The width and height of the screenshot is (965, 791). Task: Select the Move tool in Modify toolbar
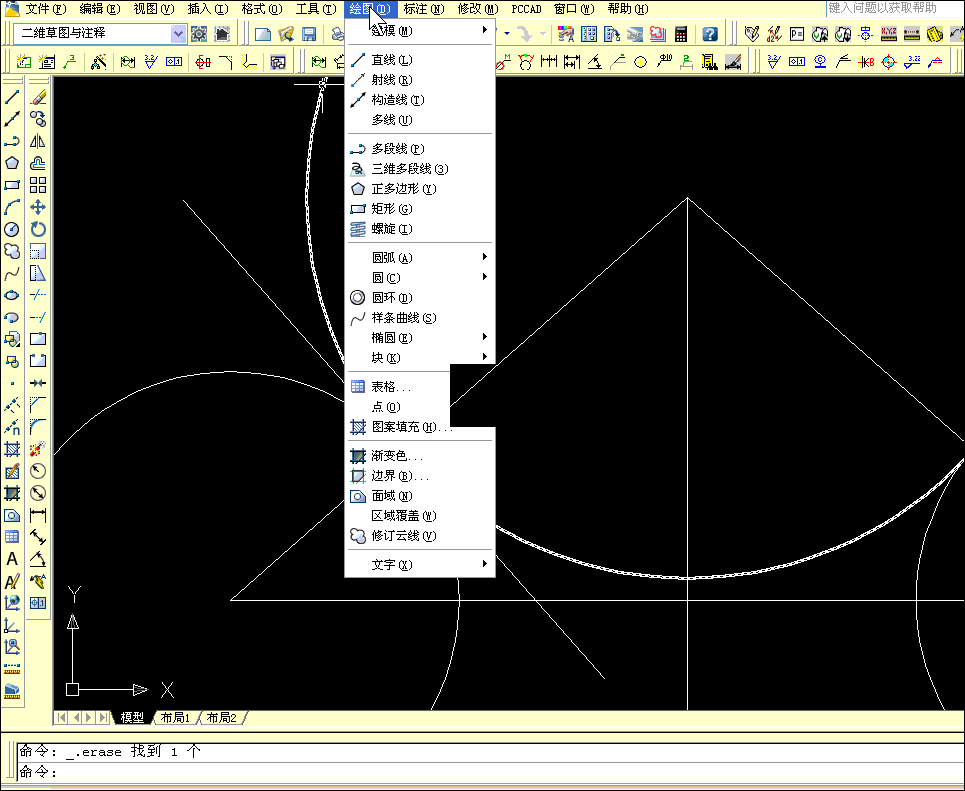pyautogui.click(x=38, y=207)
